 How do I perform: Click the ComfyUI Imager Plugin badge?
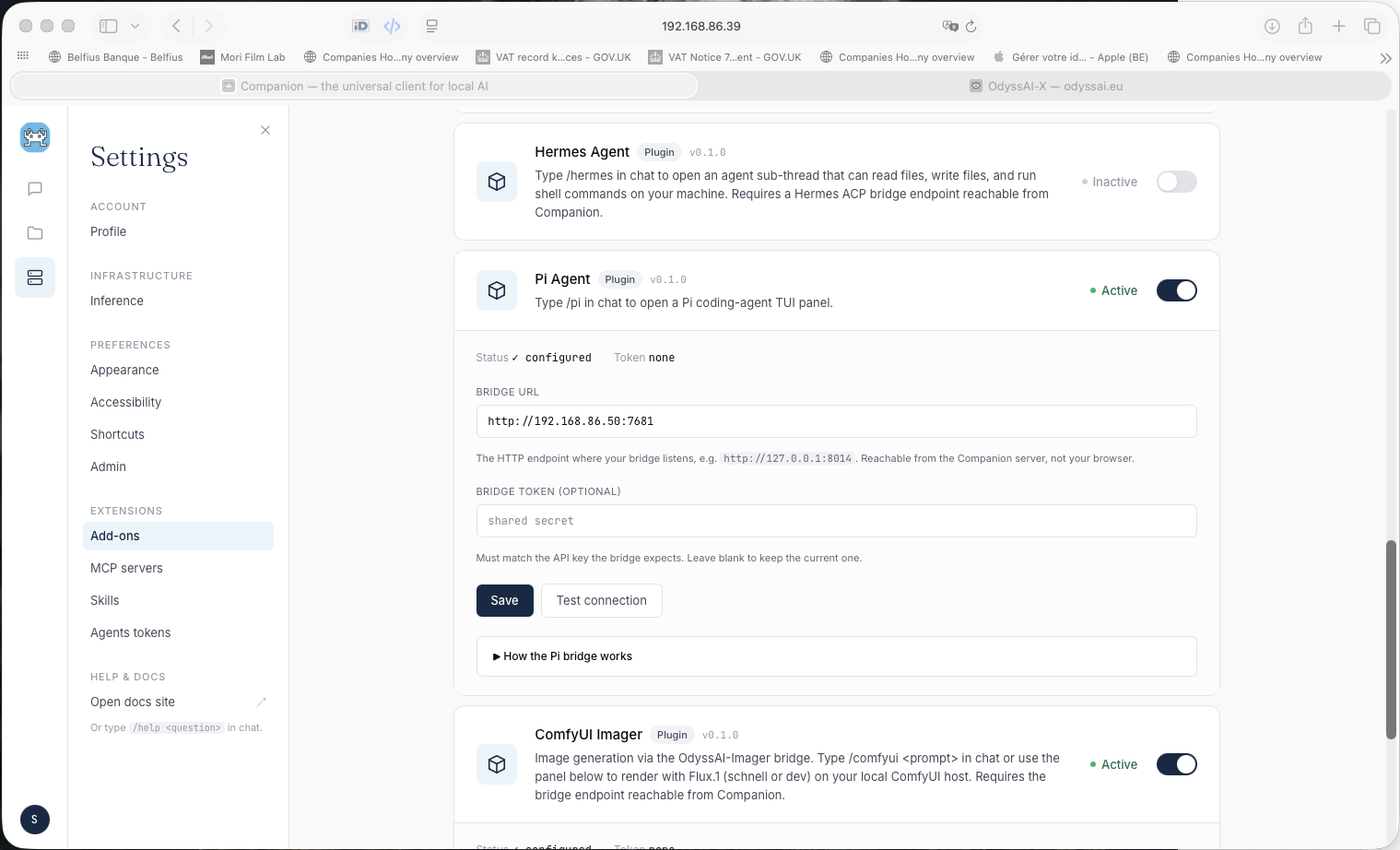point(672,735)
